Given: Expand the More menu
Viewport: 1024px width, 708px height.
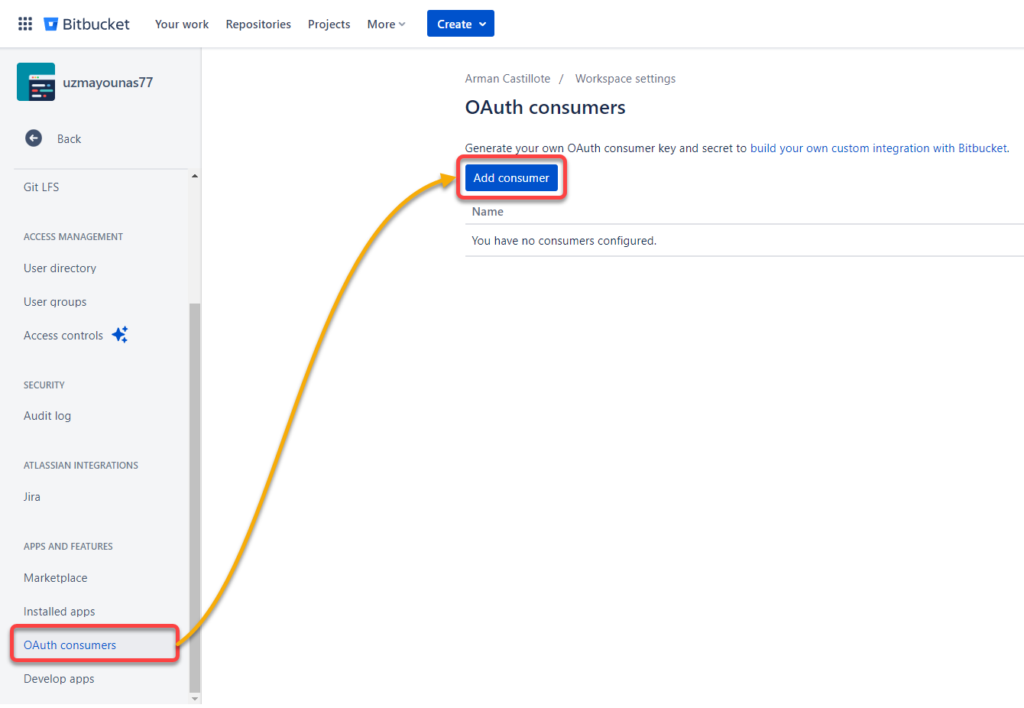Looking at the screenshot, I should [386, 24].
